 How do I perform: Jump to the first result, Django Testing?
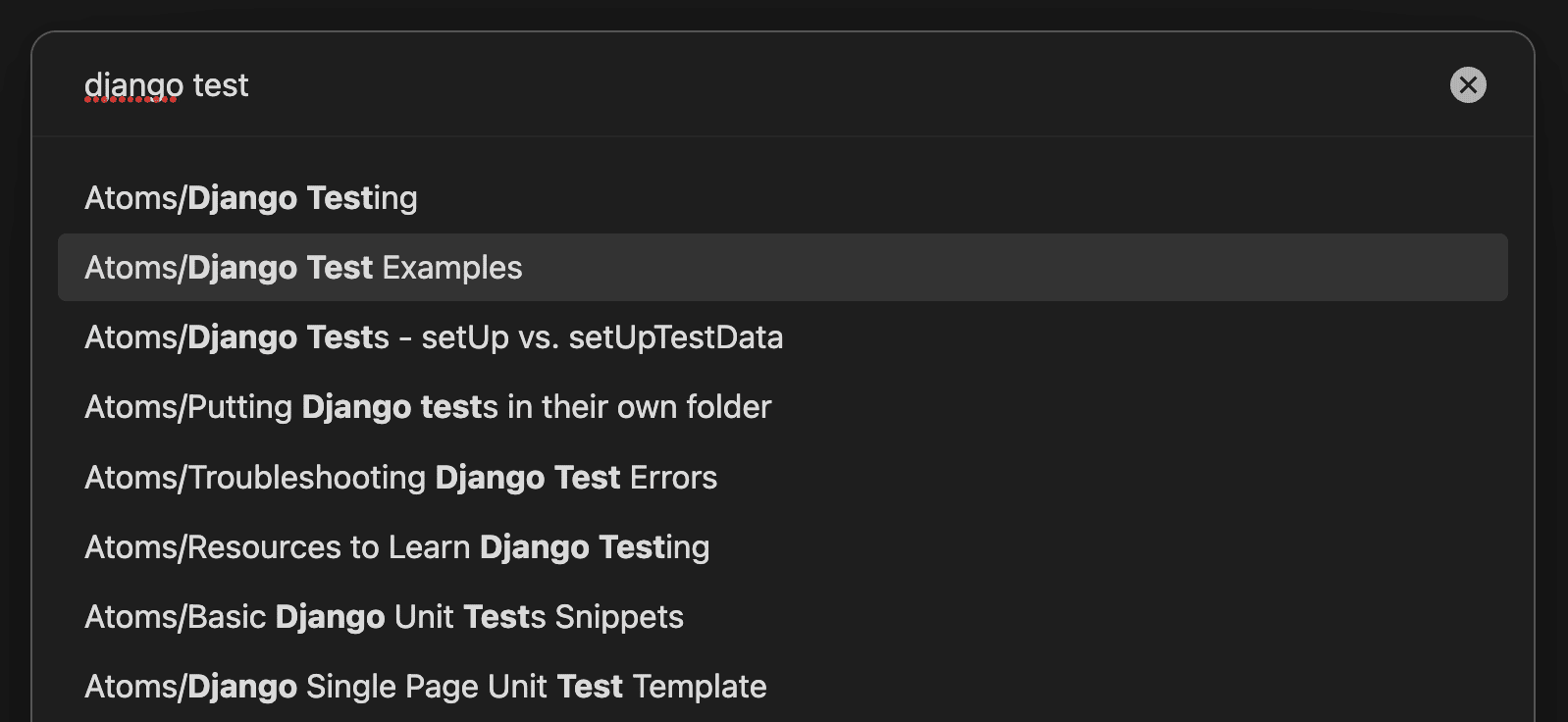(251, 198)
